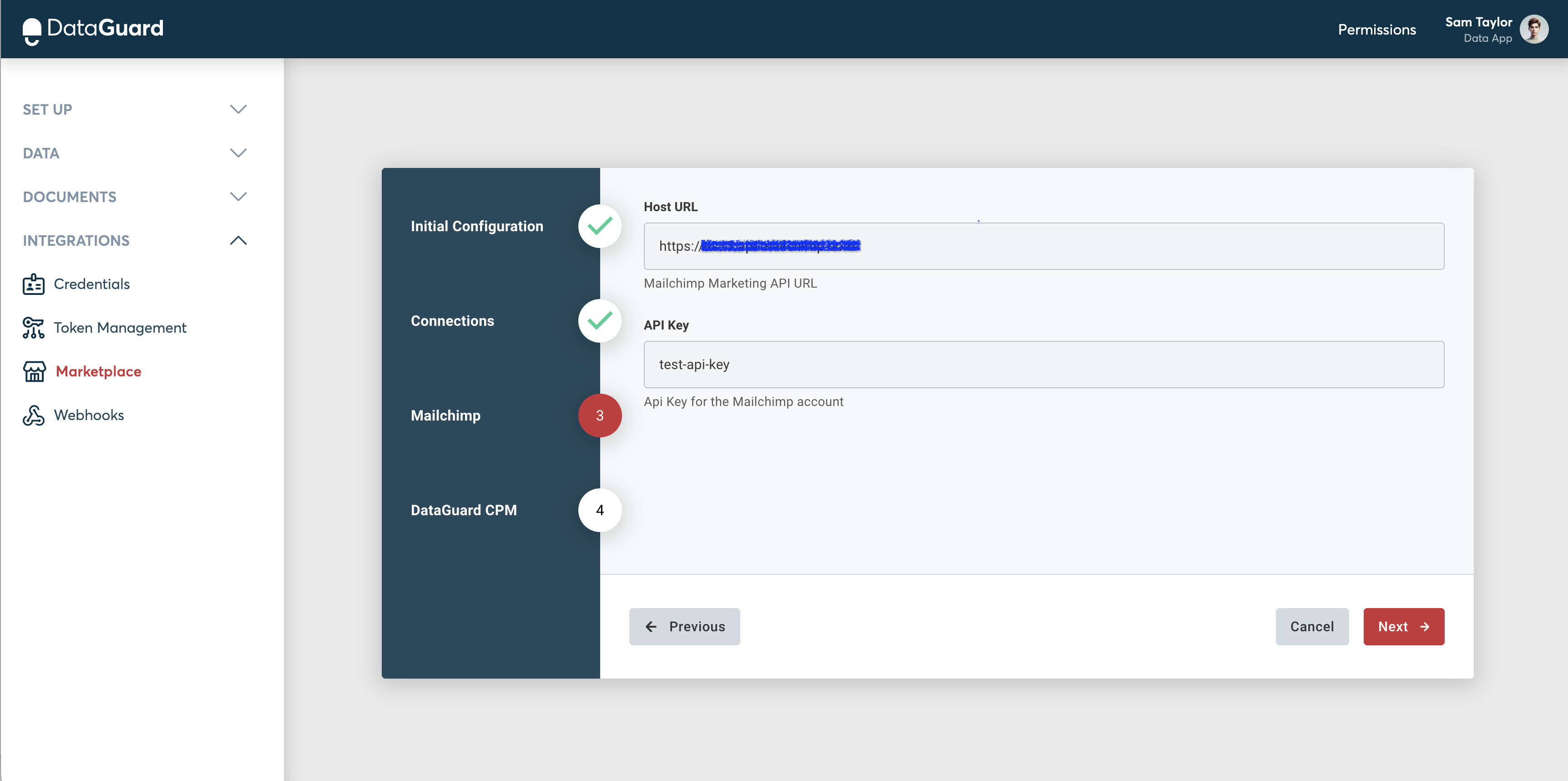Go back with the Previous button
This screenshot has height=781, width=1568.
click(x=684, y=626)
